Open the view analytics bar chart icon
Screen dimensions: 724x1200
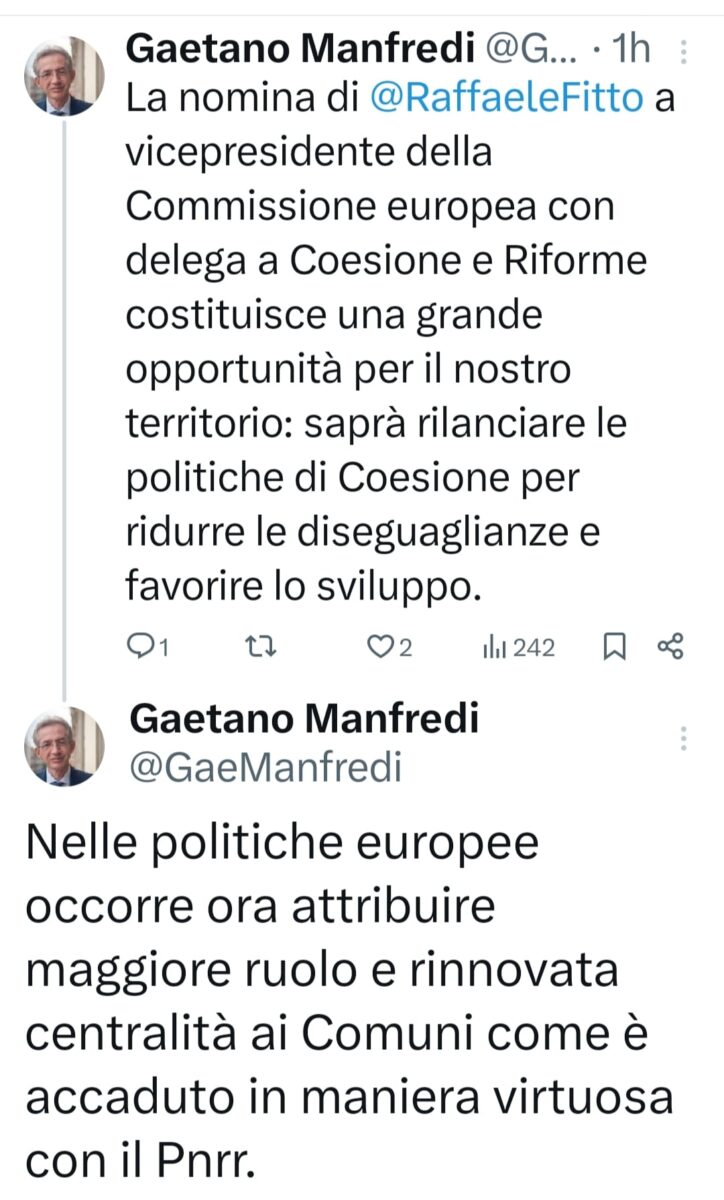(x=493, y=648)
